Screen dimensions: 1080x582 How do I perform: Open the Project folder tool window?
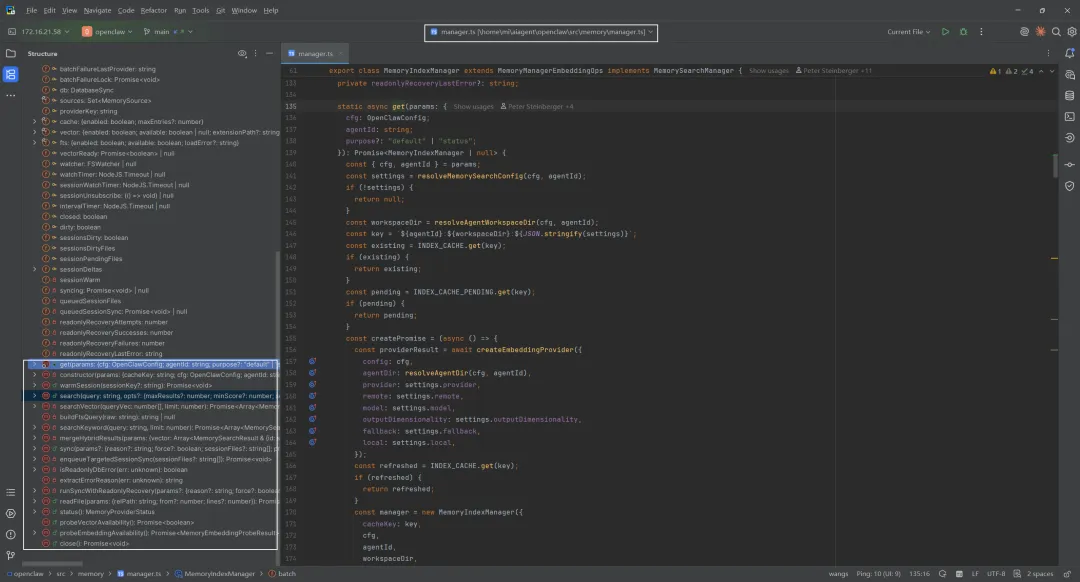point(11,53)
